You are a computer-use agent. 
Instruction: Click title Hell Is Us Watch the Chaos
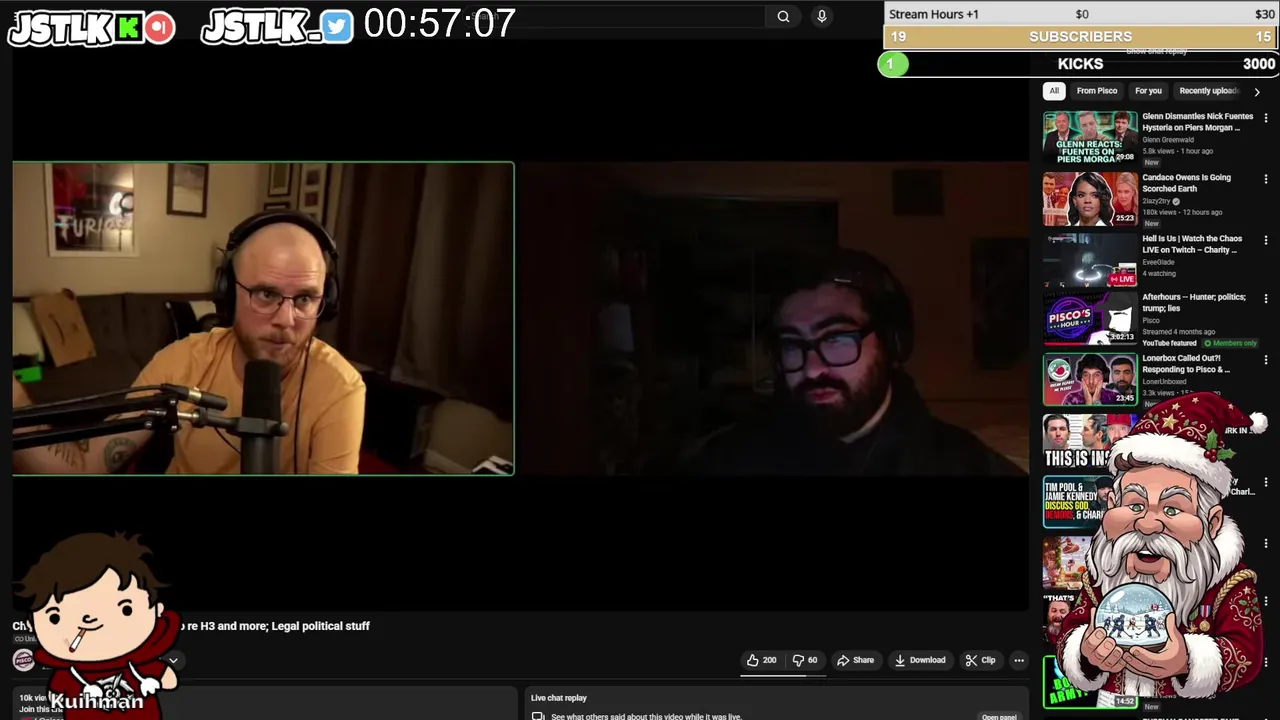tap(1192, 244)
